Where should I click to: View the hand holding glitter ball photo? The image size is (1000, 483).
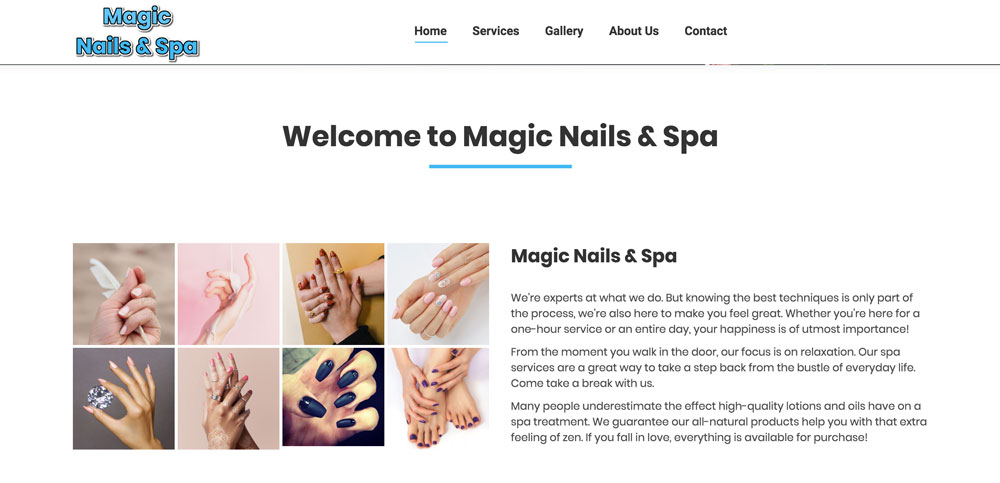[124, 399]
